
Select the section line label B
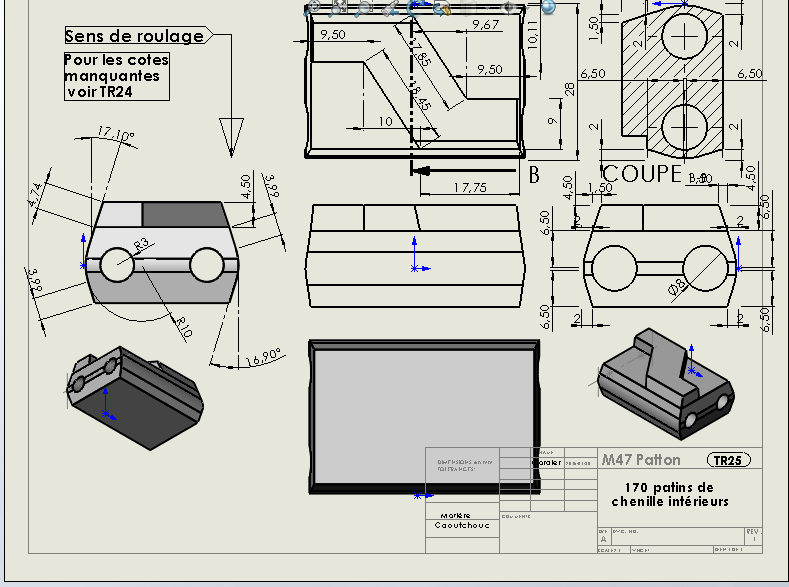point(534,175)
